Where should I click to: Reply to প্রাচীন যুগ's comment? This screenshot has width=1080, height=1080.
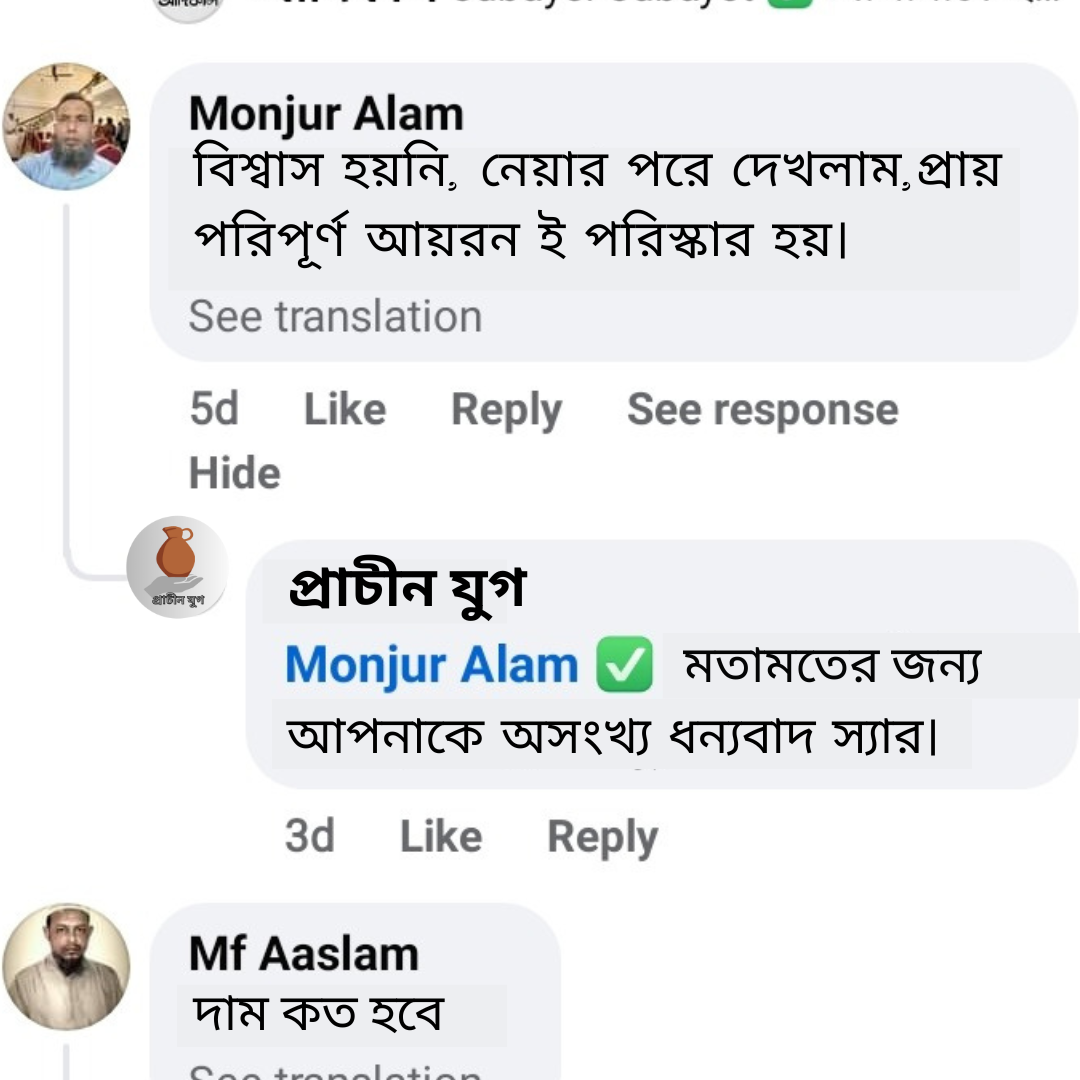[x=600, y=836]
